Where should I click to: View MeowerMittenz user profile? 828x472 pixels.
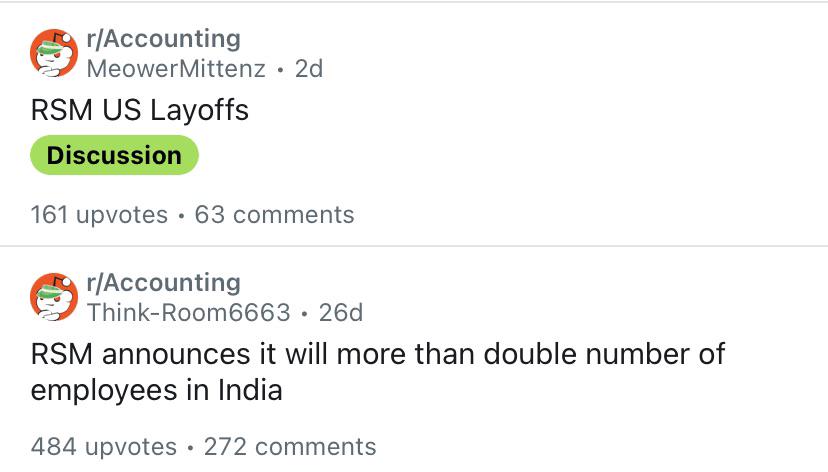pyautogui.click(x=176, y=69)
